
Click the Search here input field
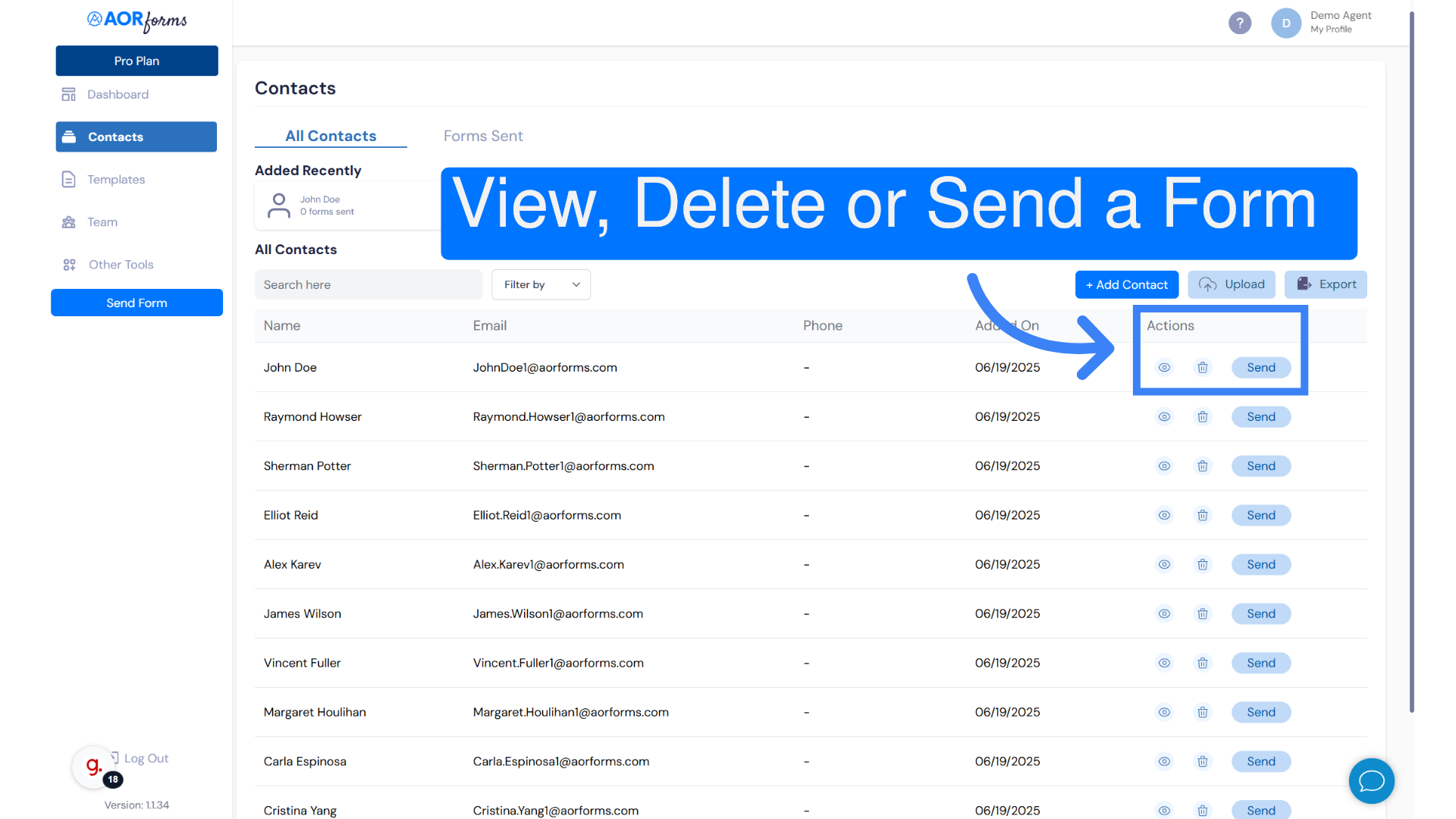click(369, 284)
